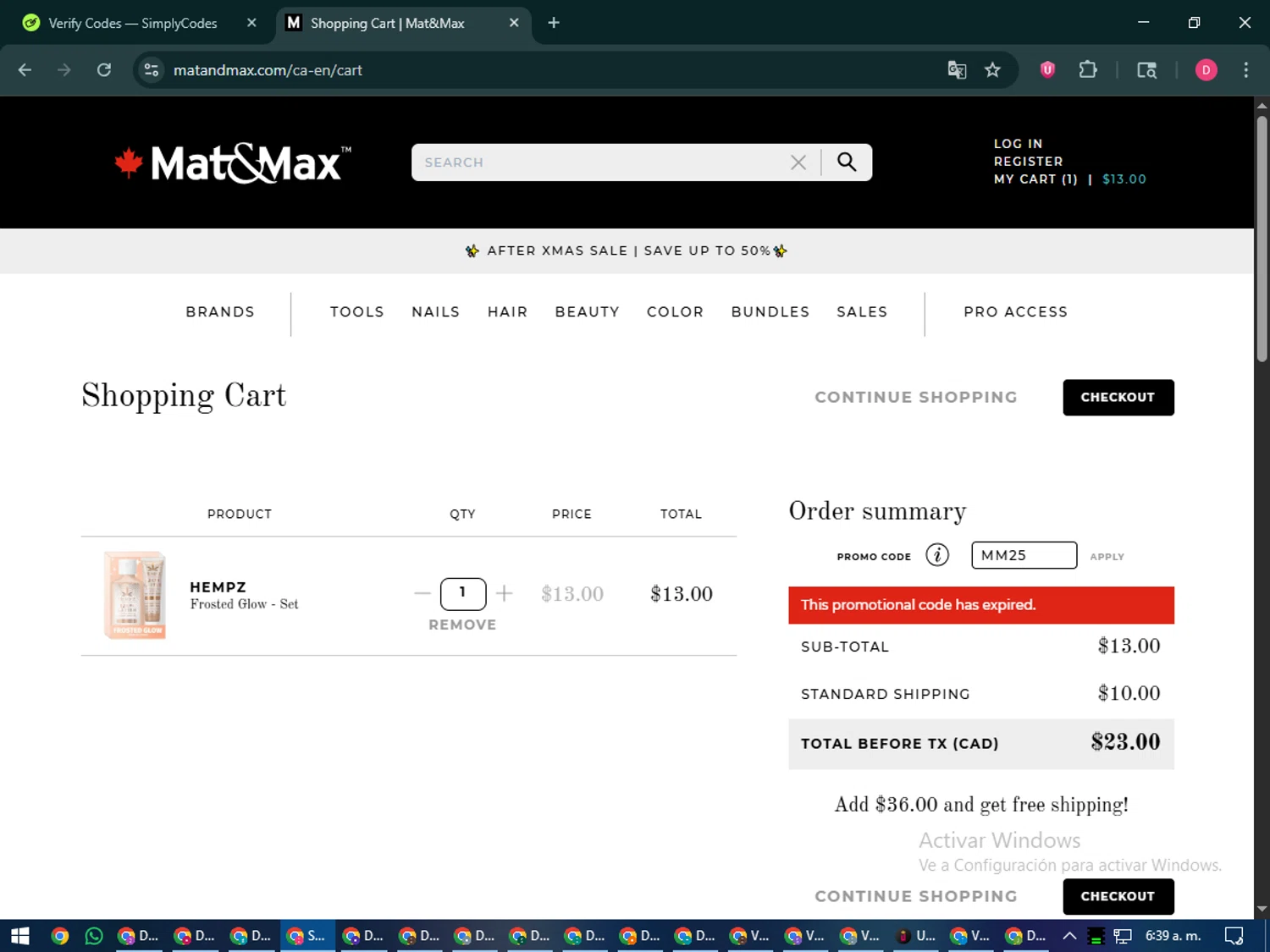Open the Chrome search-tabs icon
1270x952 pixels.
1146,70
